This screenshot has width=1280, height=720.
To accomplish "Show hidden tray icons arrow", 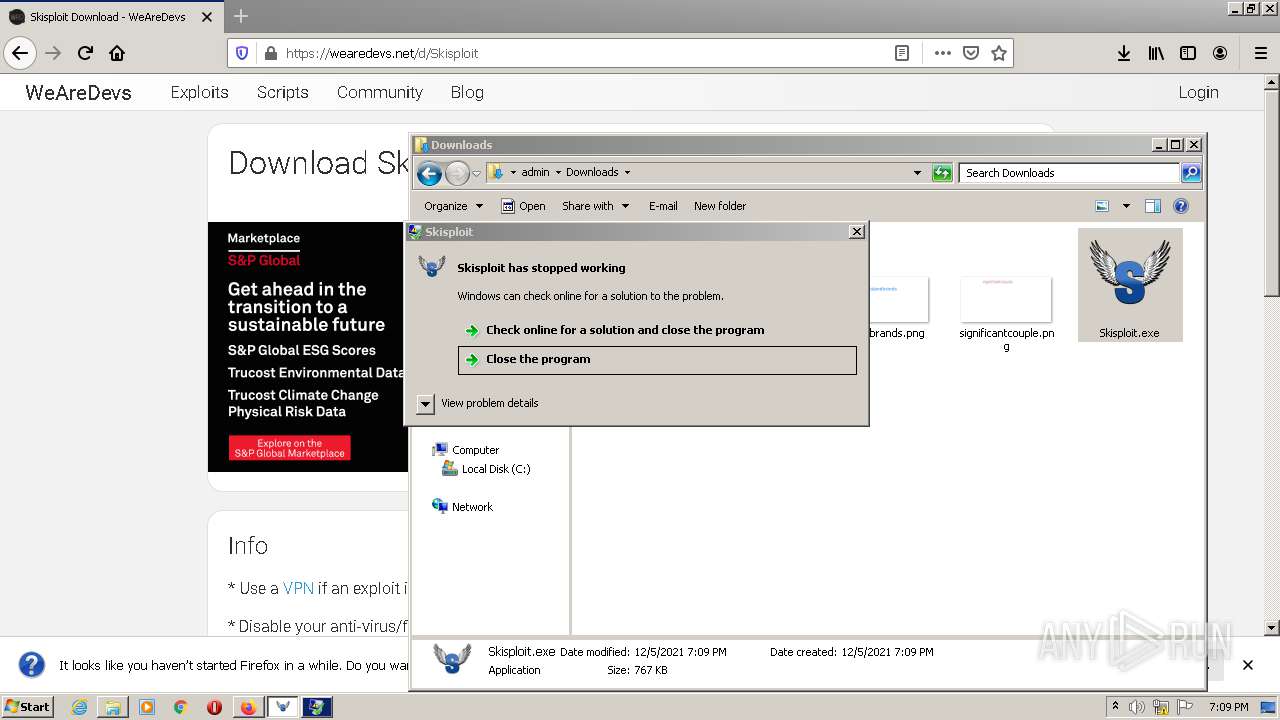I will [1115, 707].
